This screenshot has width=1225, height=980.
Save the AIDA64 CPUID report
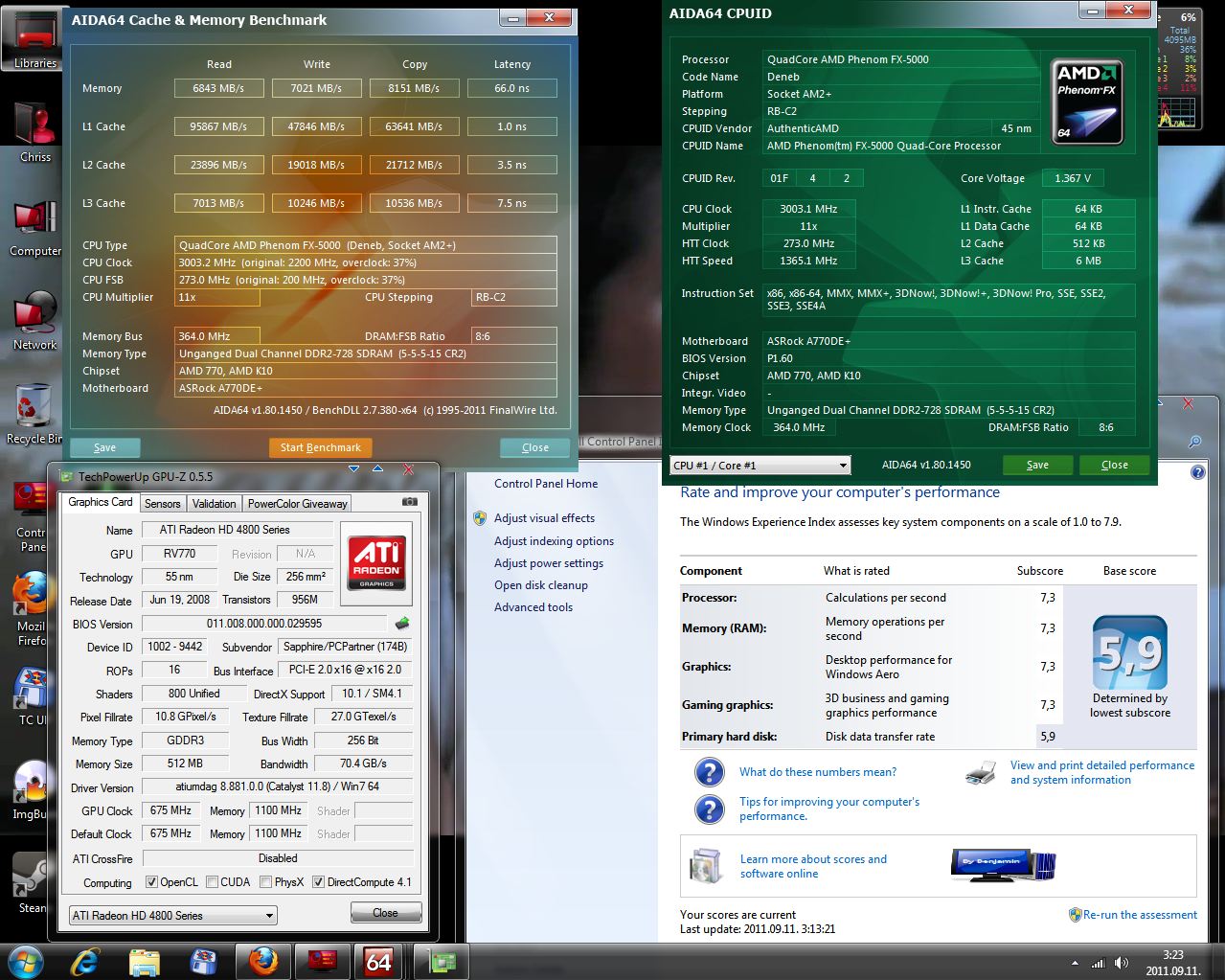click(1037, 465)
